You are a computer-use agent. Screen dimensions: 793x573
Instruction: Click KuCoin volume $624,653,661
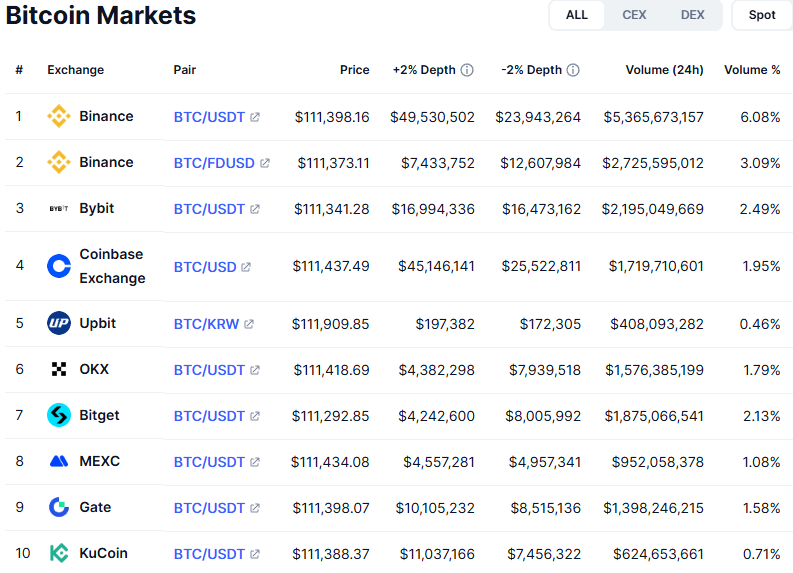point(658,554)
